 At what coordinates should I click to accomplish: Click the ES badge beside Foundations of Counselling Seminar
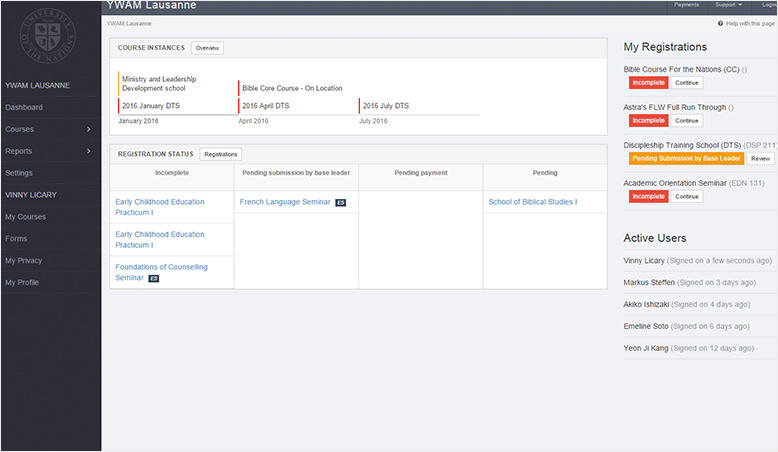tap(153, 278)
